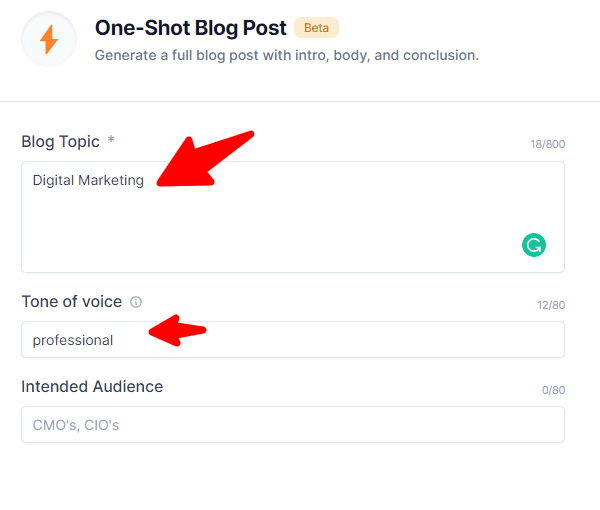Click the Intended Audience label

tap(91, 386)
